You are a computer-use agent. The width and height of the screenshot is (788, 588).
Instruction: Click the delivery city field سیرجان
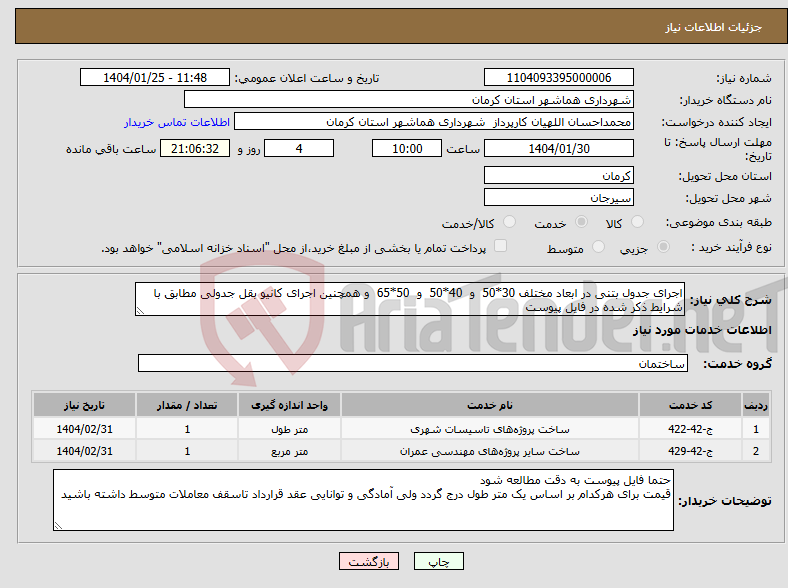click(559, 197)
